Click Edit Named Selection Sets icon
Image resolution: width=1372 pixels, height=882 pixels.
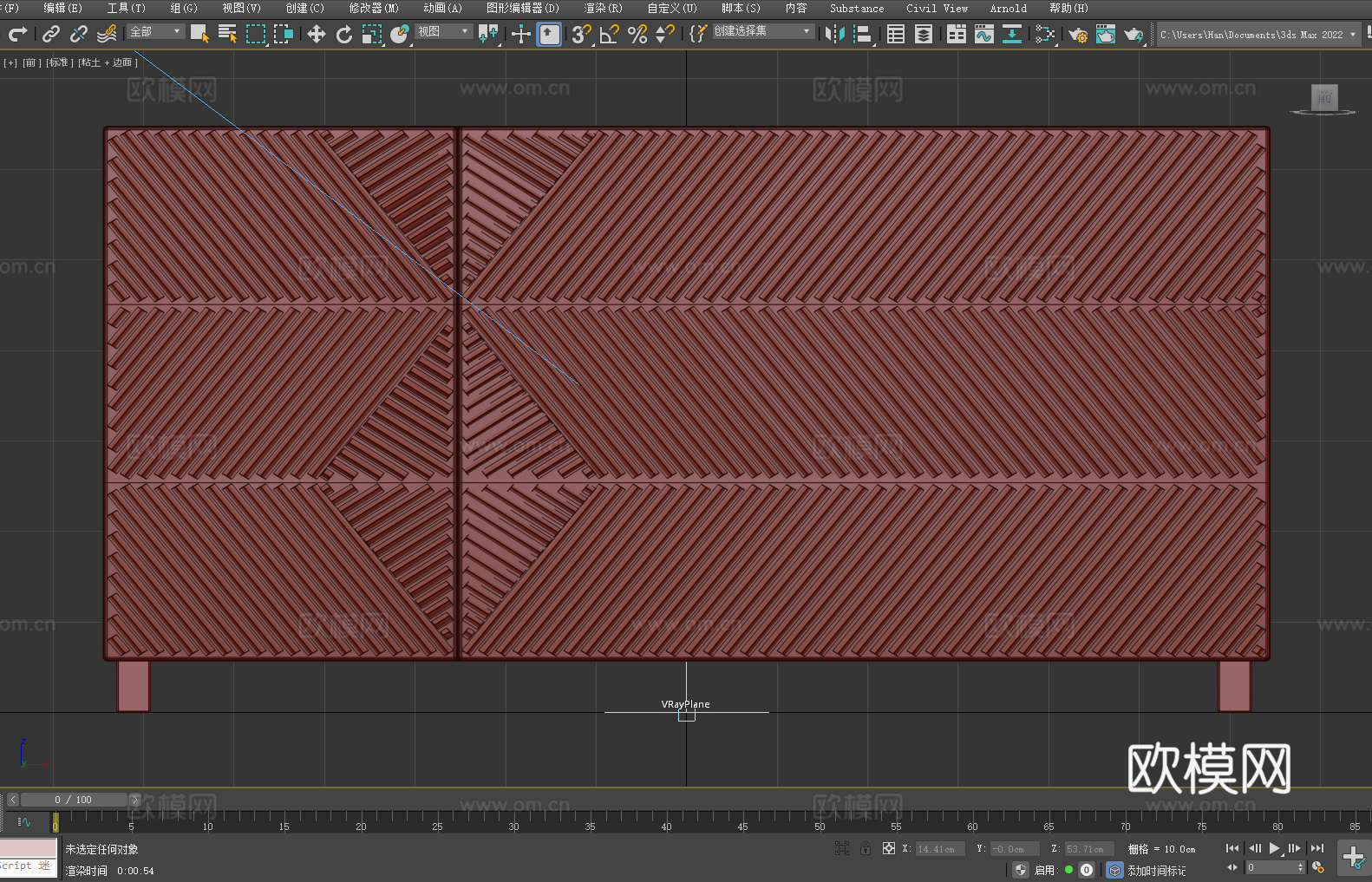[x=698, y=34]
